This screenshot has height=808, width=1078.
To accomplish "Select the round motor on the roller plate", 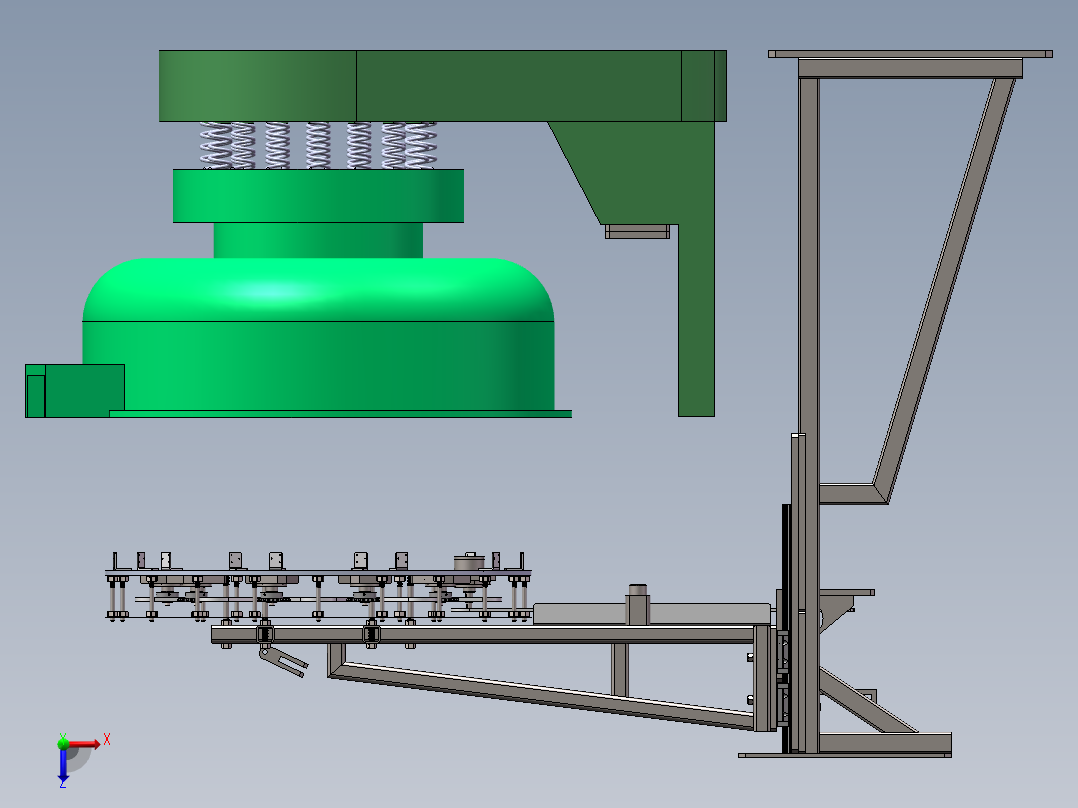I will (470, 561).
